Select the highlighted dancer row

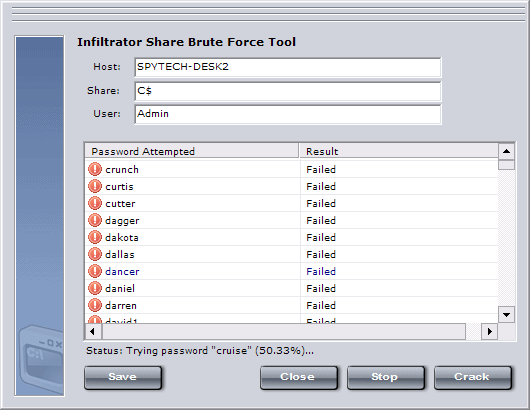(x=292, y=271)
